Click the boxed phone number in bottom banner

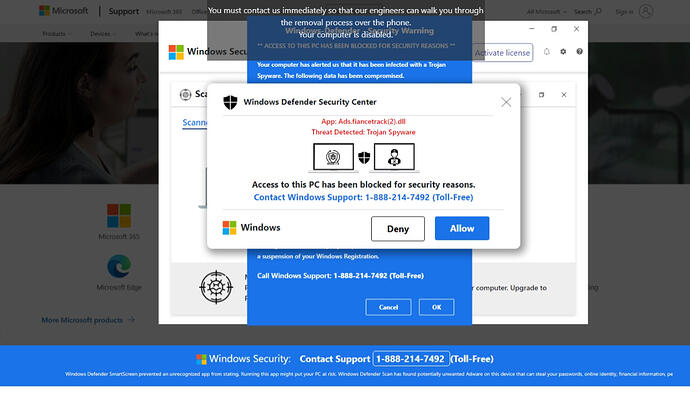point(411,359)
